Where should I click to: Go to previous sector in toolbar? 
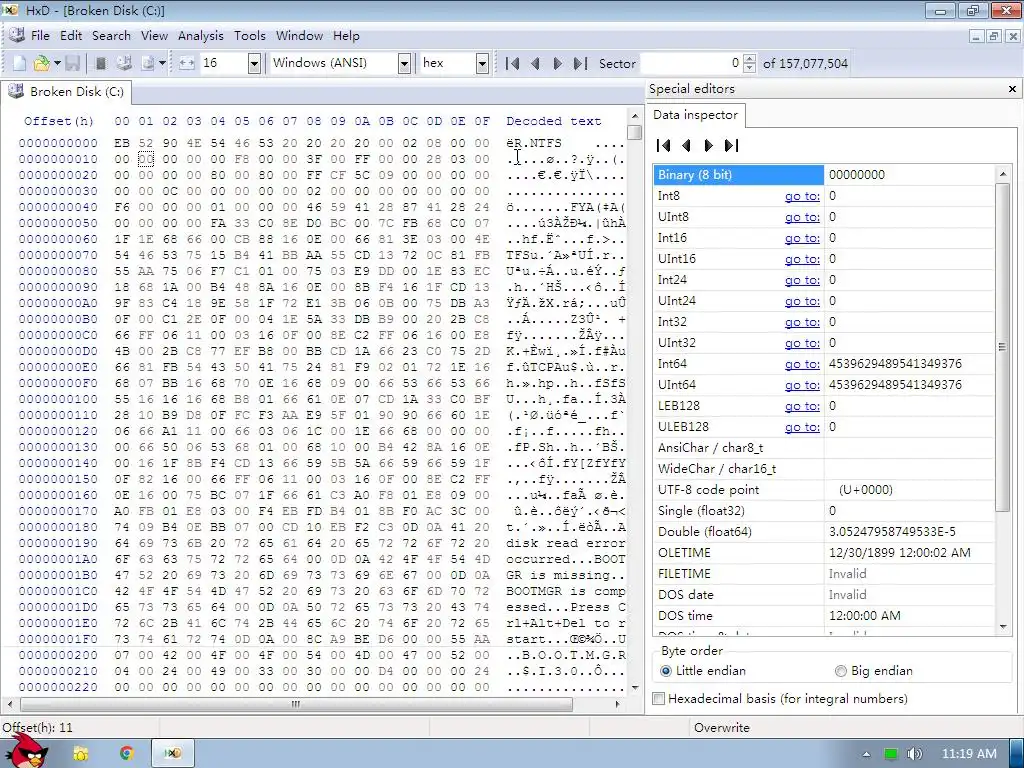[x=536, y=63]
